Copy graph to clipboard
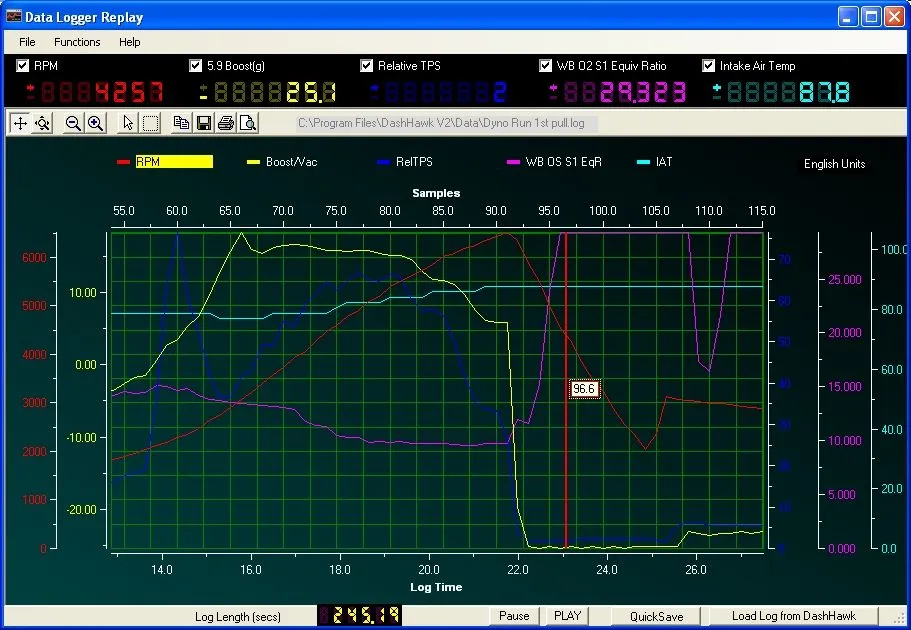 (x=181, y=123)
